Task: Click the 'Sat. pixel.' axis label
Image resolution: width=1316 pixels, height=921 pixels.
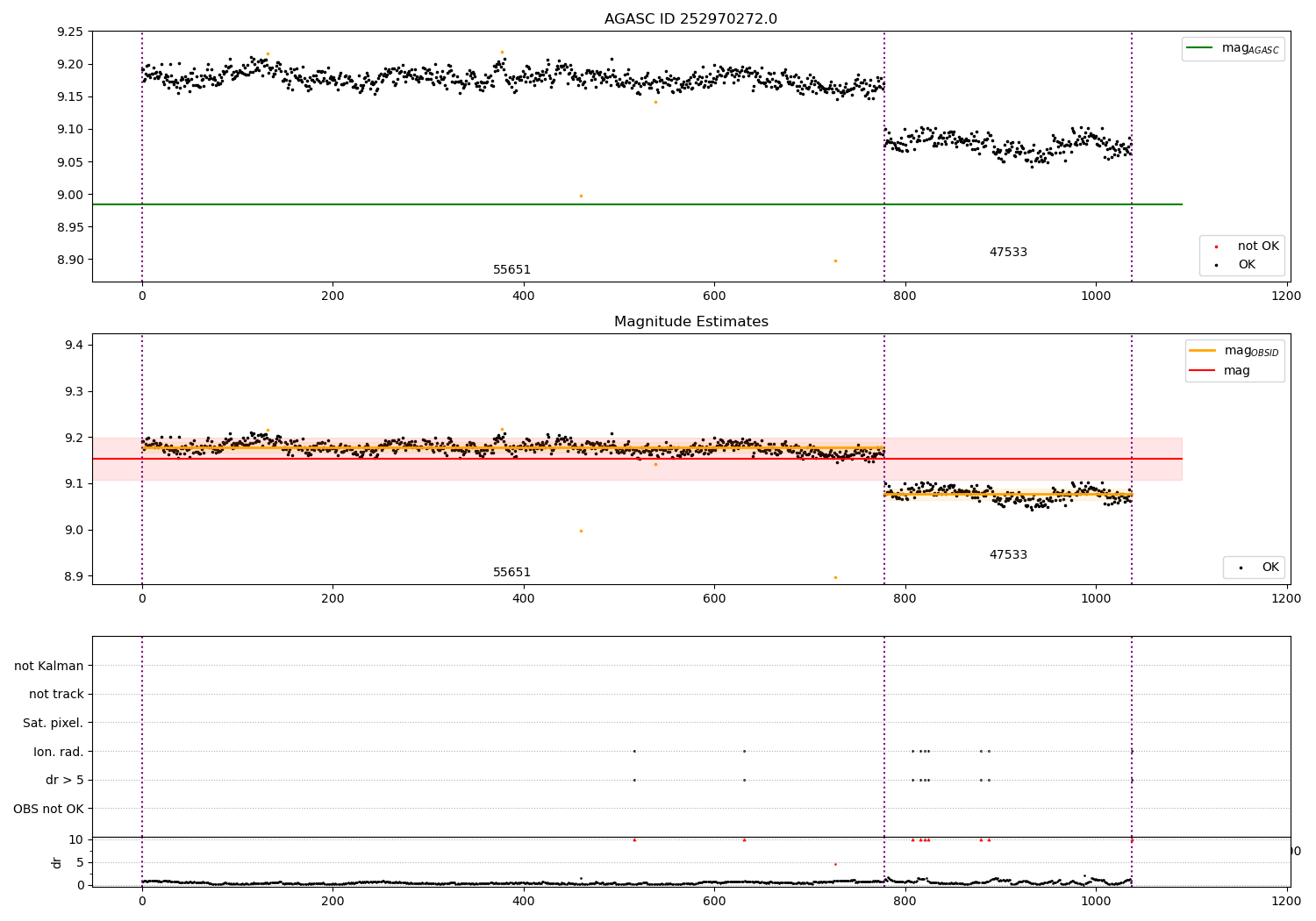Action: (54, 724)
